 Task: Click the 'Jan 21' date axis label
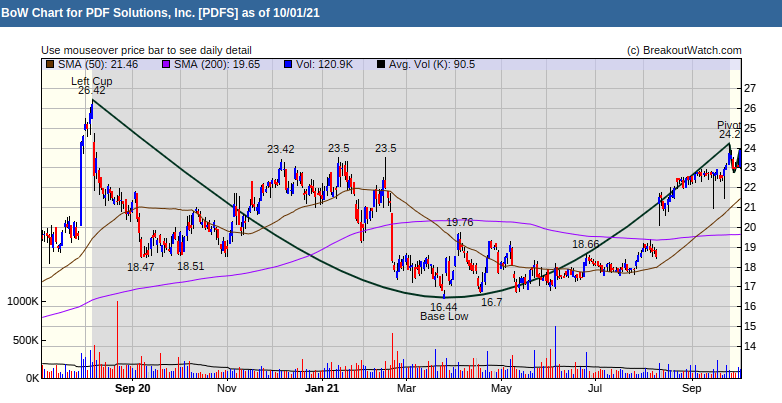322,389
